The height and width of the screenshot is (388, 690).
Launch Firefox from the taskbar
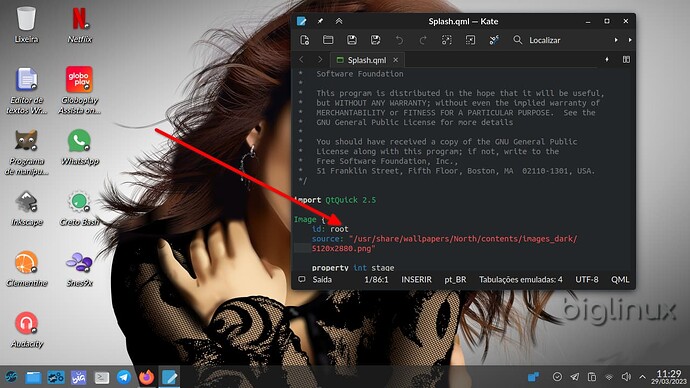pyautogui.click(x=147, y=377)
